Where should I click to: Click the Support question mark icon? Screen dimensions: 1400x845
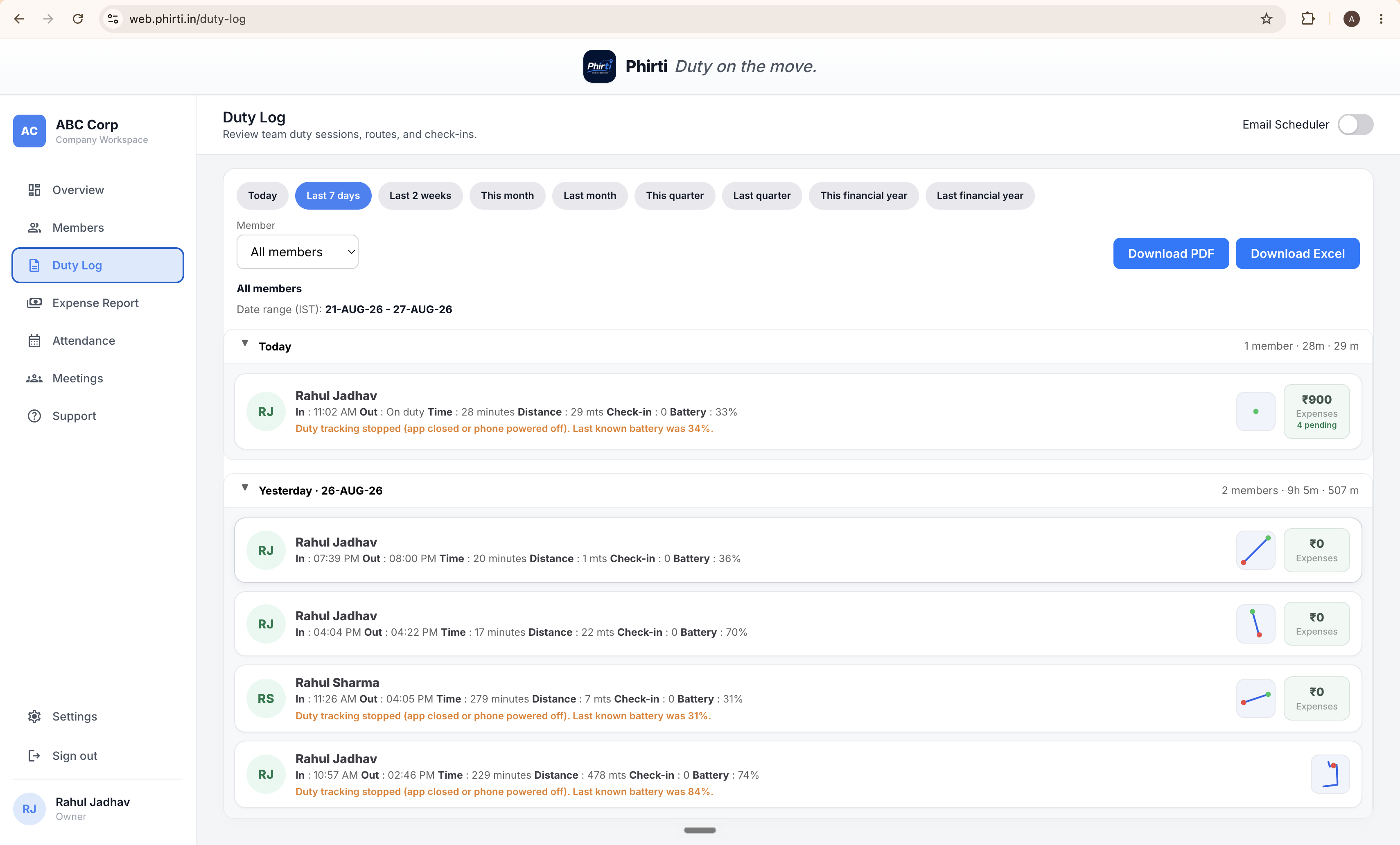(x=34, y=416)
